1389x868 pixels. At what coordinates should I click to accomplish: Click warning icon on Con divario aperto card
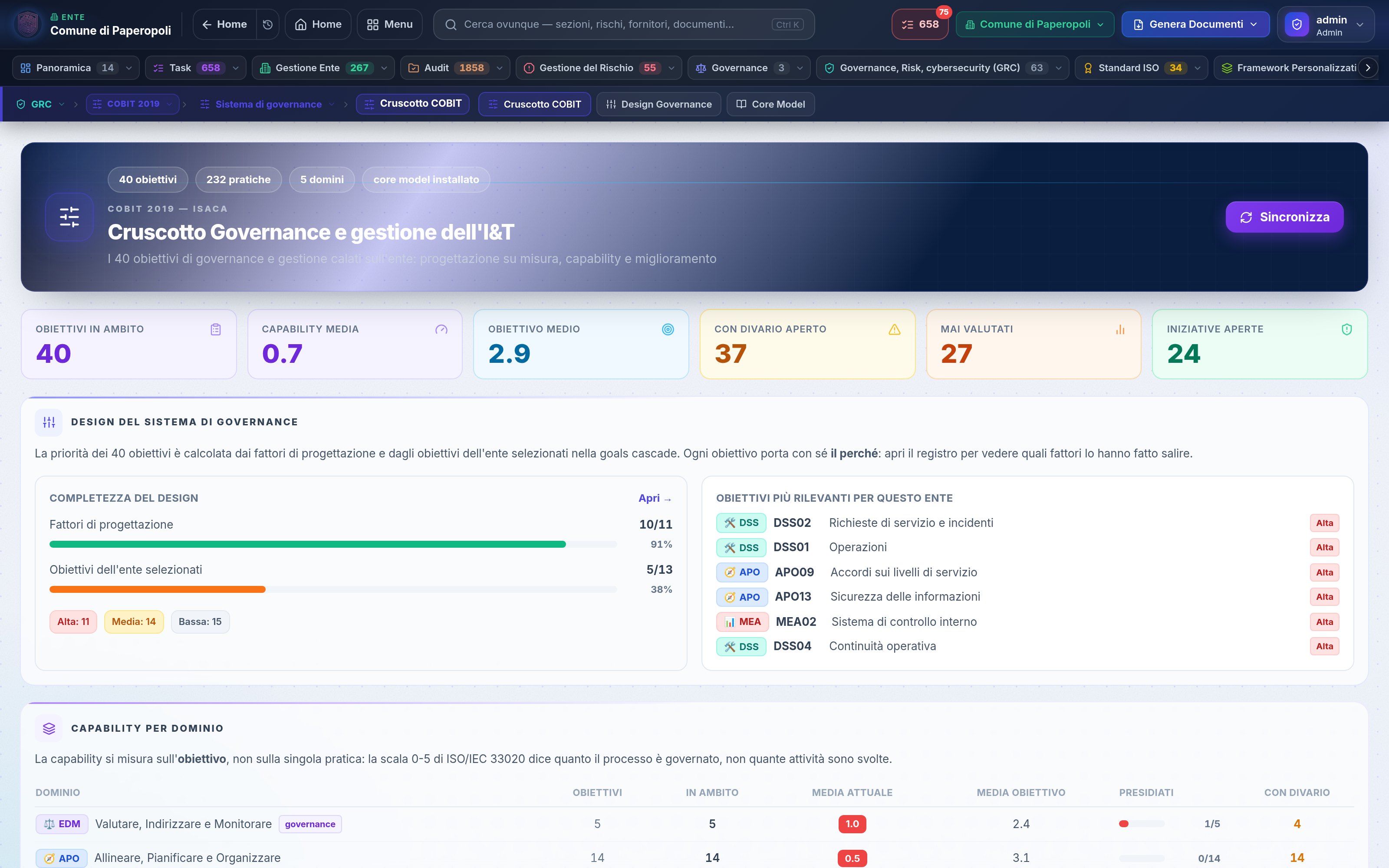pos(894,329)
